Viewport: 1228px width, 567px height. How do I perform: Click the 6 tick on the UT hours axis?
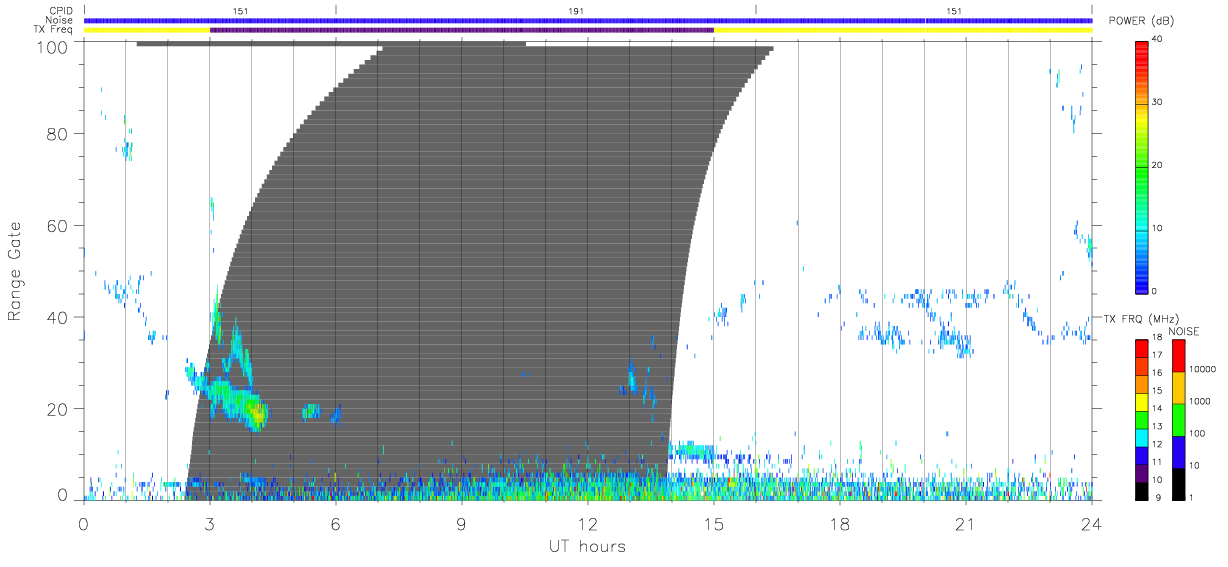click(336, 523)
